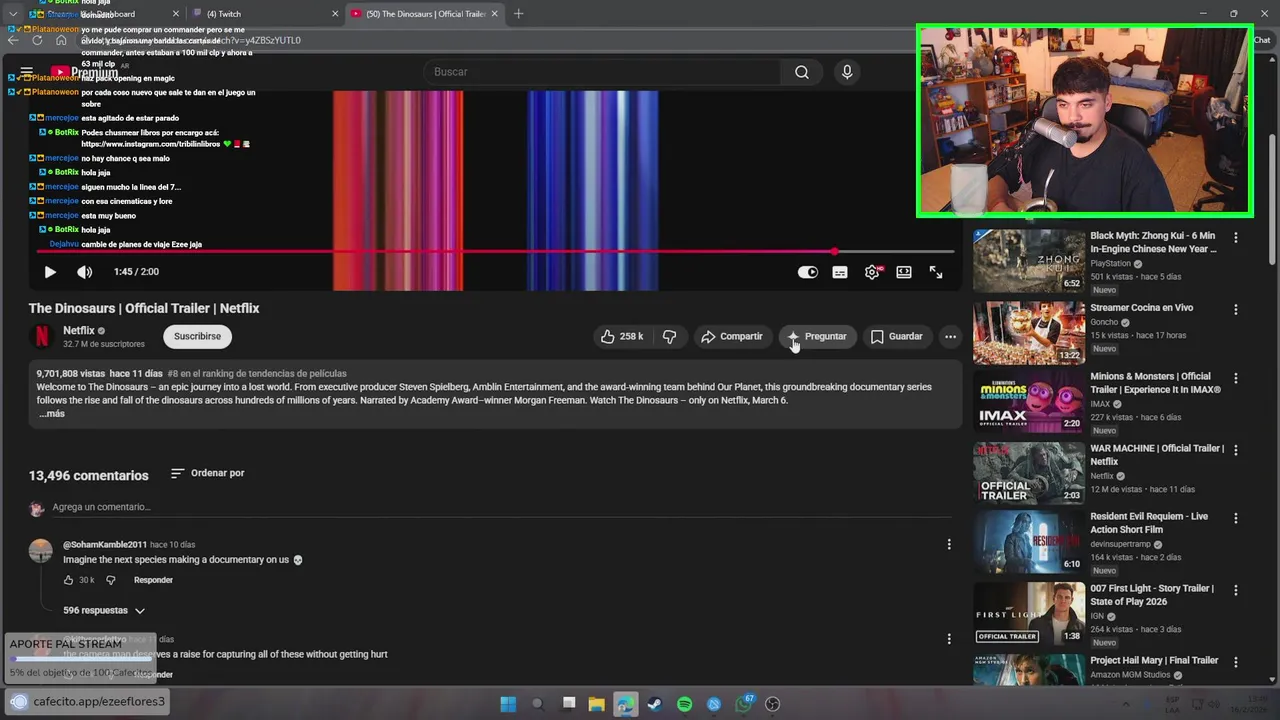1280x720 pixels.
Task: Toggle the autoplay switch in player
Action: [x=808, y=272]
